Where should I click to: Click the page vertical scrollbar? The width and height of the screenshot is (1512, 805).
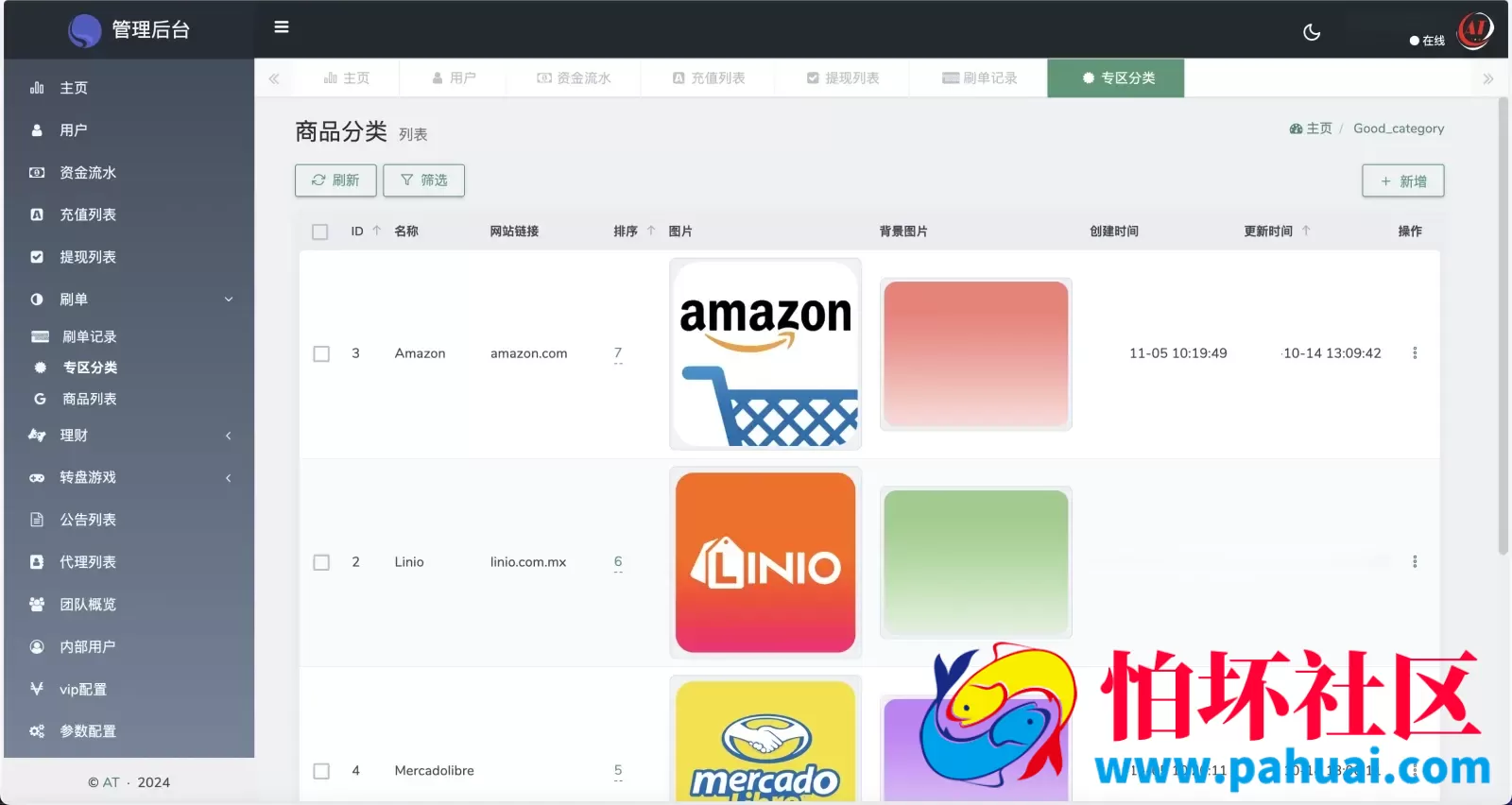click(1503, 326)
